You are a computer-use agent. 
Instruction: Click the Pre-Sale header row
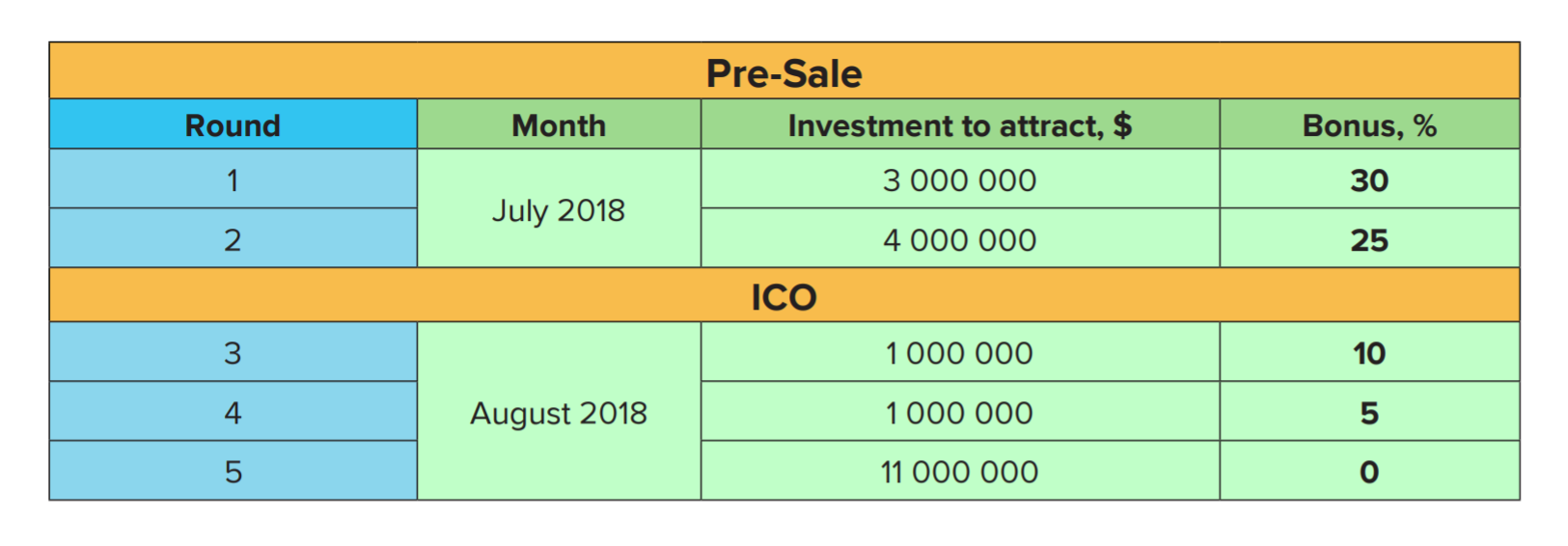784,70
